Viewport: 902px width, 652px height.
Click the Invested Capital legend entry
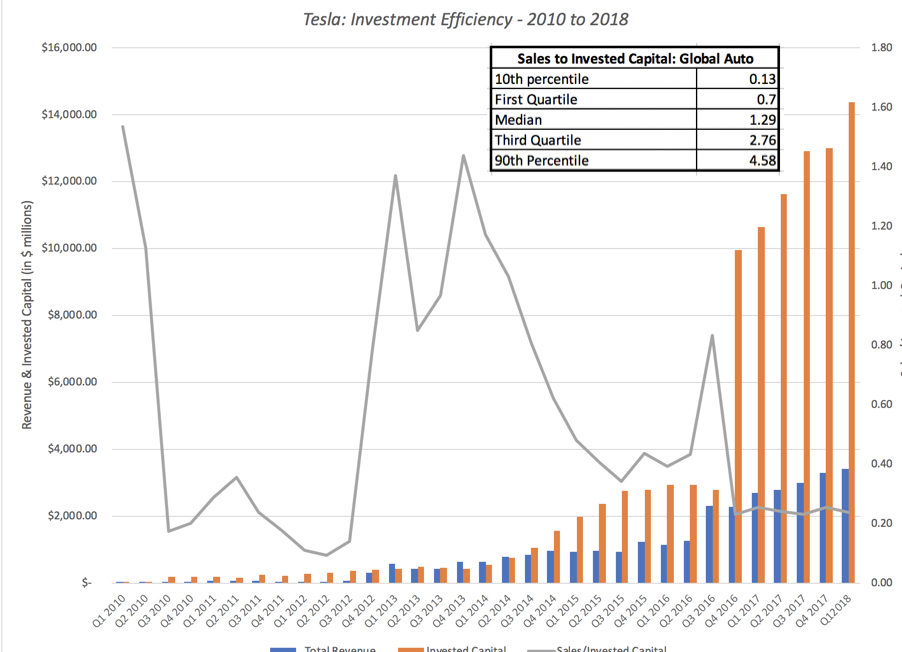[x=466, y=649]
